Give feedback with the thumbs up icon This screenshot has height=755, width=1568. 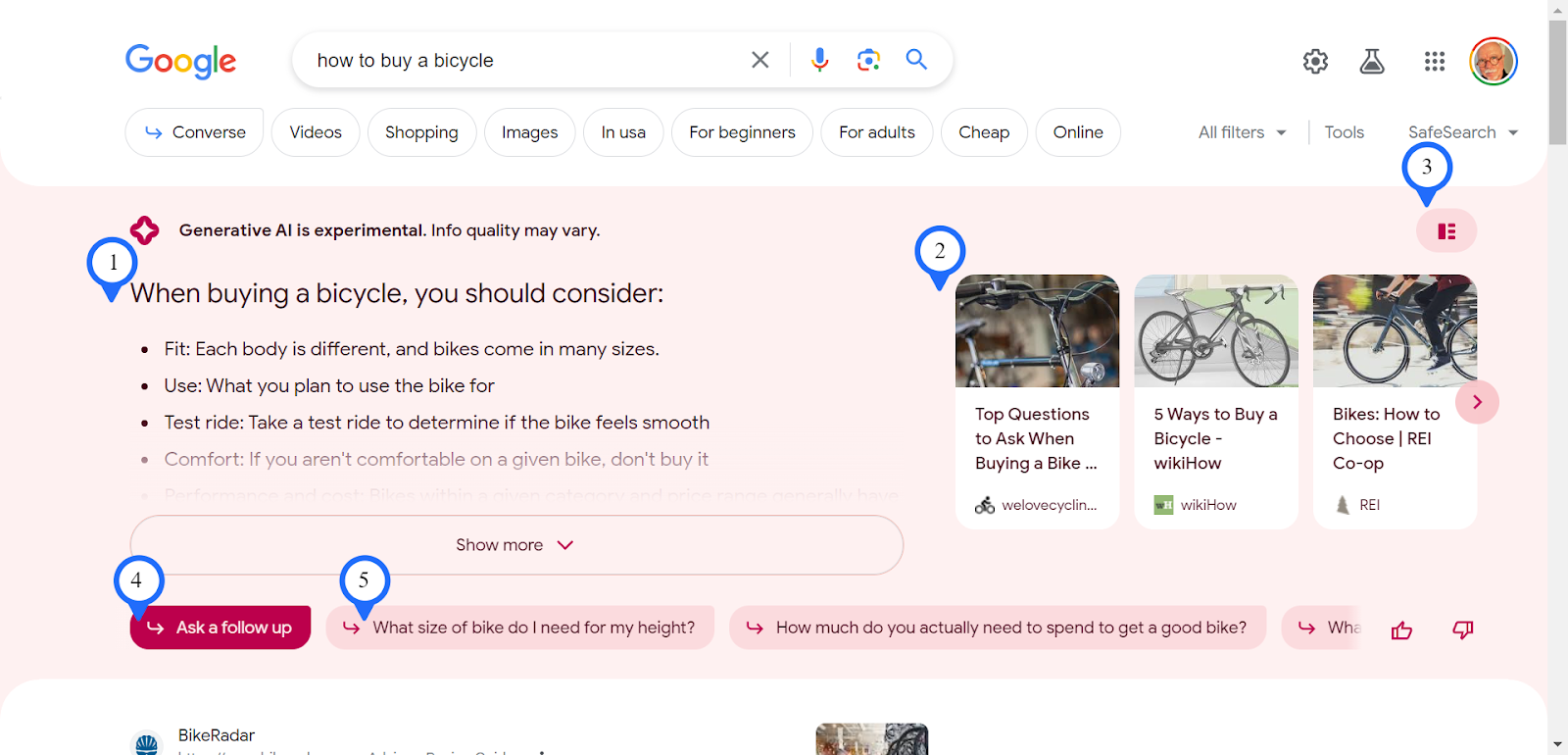pos(1400,629)
